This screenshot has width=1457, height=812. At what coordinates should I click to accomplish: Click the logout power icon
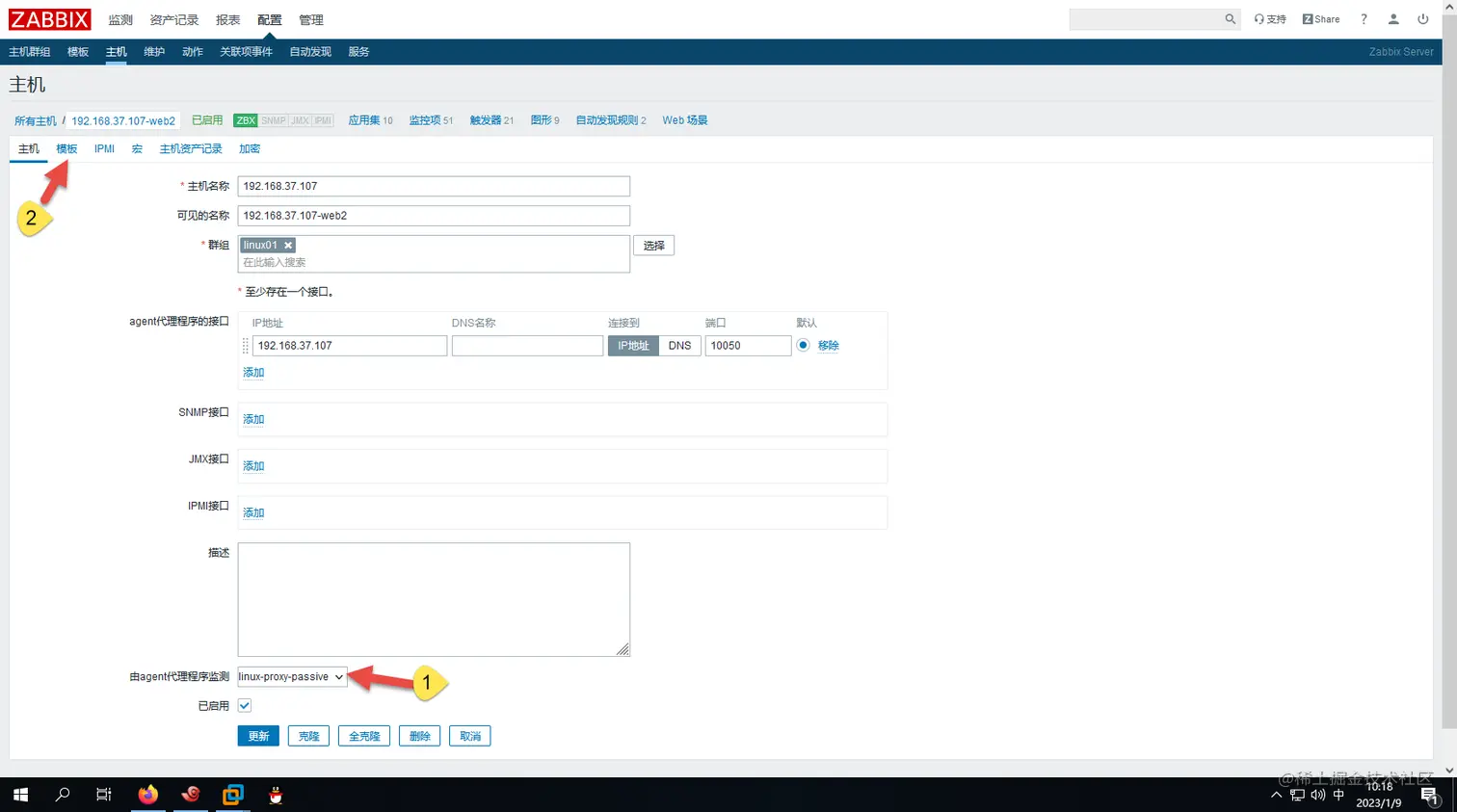click(x=1423, y=19)
